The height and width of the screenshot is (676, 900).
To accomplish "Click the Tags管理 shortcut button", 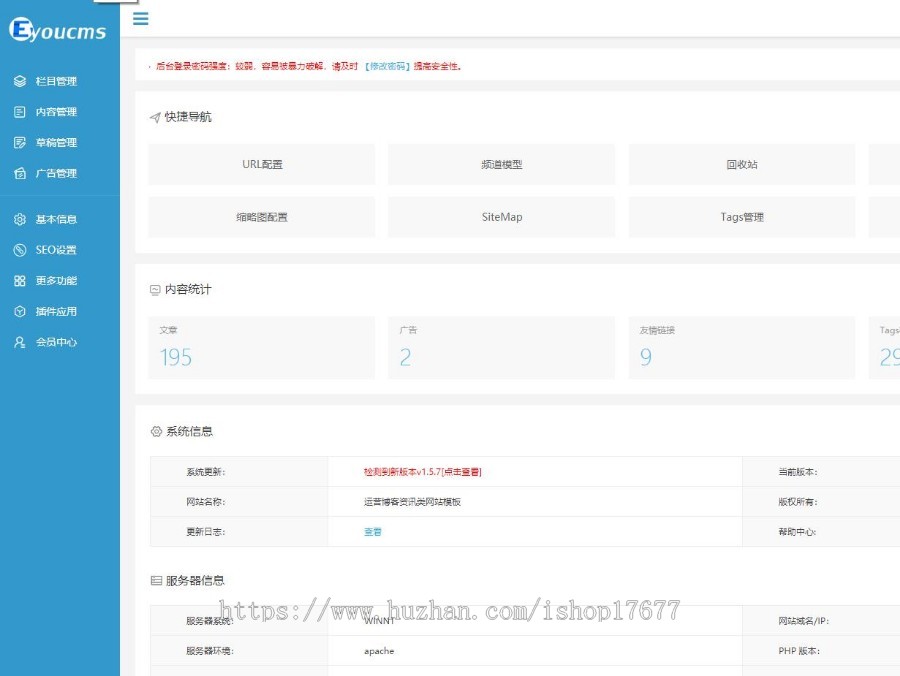I will pyautogui.click(x=742, y=217).
